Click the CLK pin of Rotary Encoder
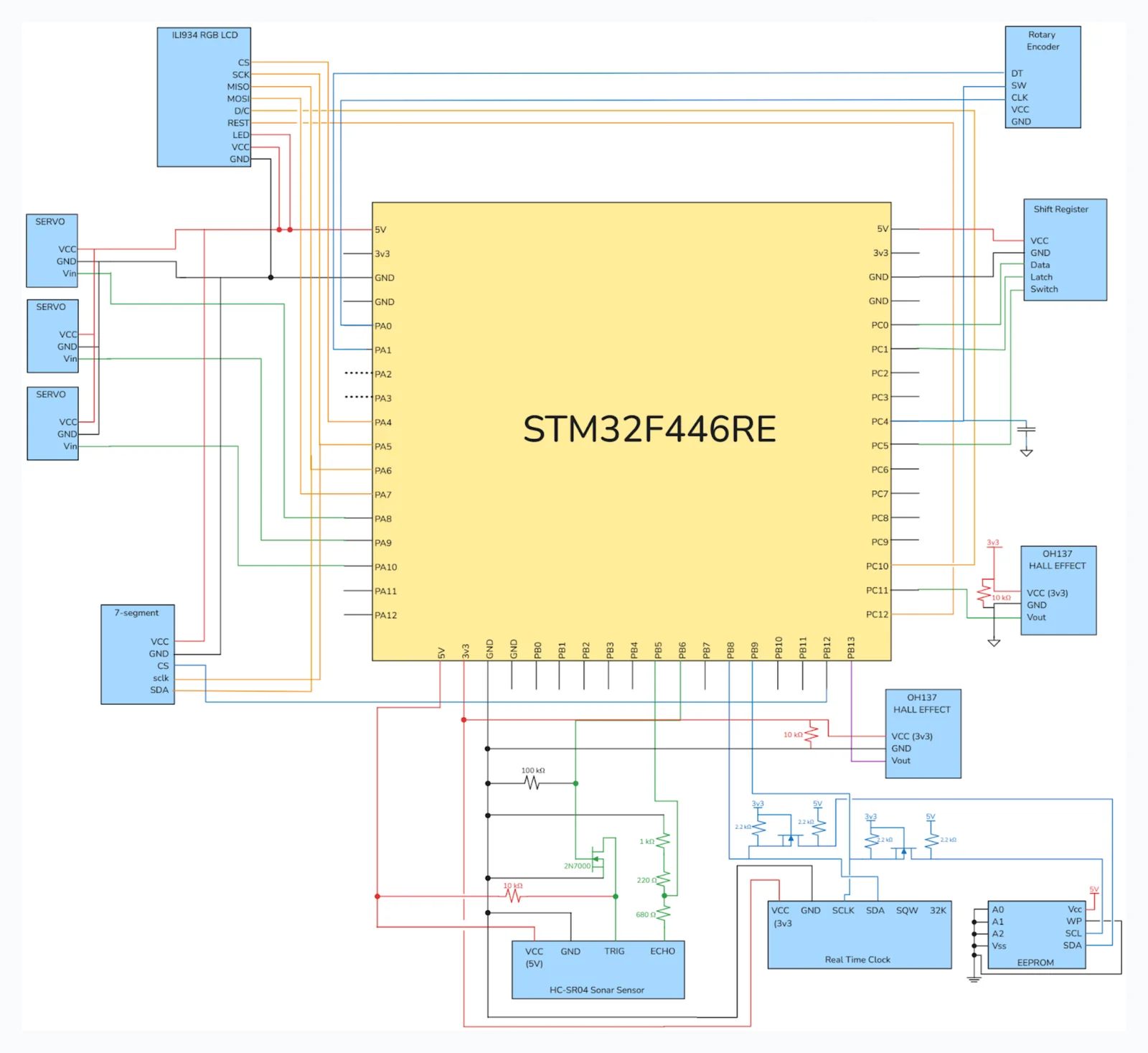Screen dimensions: 1148x1053 pyautogui.click(x=1020, y=98)
